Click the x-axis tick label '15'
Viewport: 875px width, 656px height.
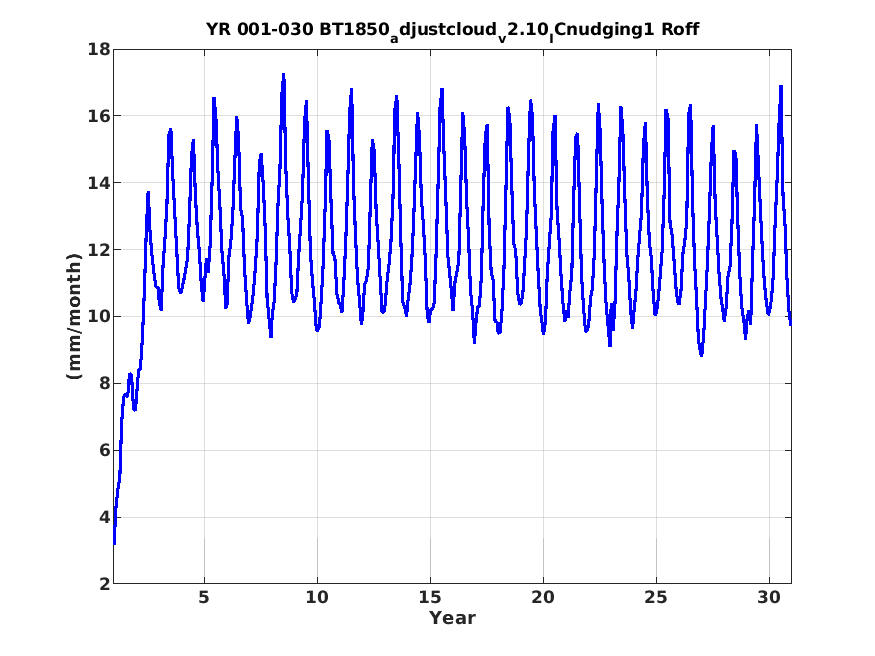tap(430, 598)
